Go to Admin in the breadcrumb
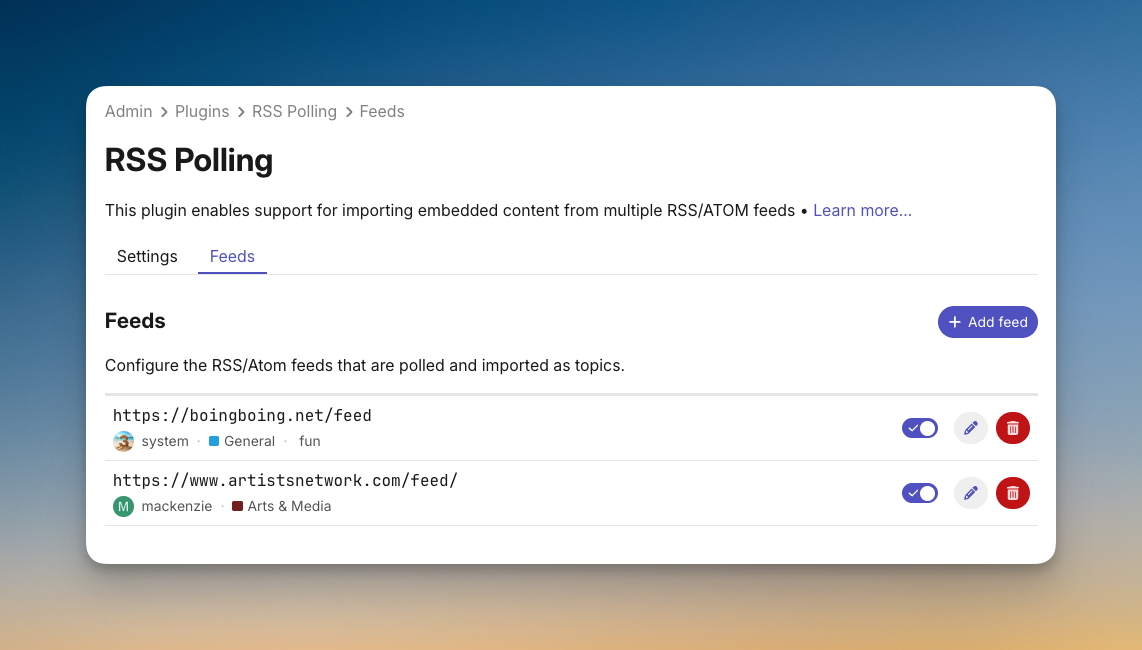This screenshot has width=1142, height=650. [x=128, y=111]
